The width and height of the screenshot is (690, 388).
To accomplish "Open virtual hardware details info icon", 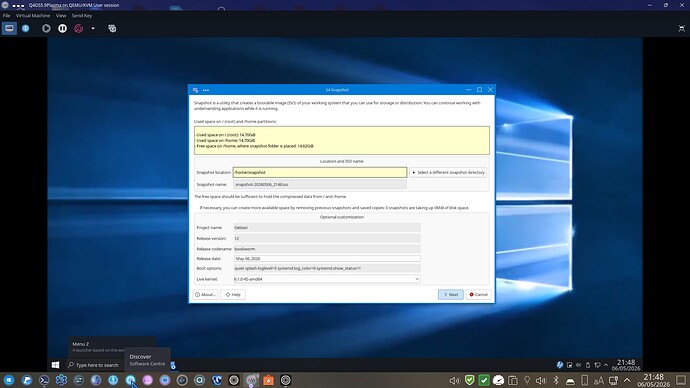I will click(26, 28).
